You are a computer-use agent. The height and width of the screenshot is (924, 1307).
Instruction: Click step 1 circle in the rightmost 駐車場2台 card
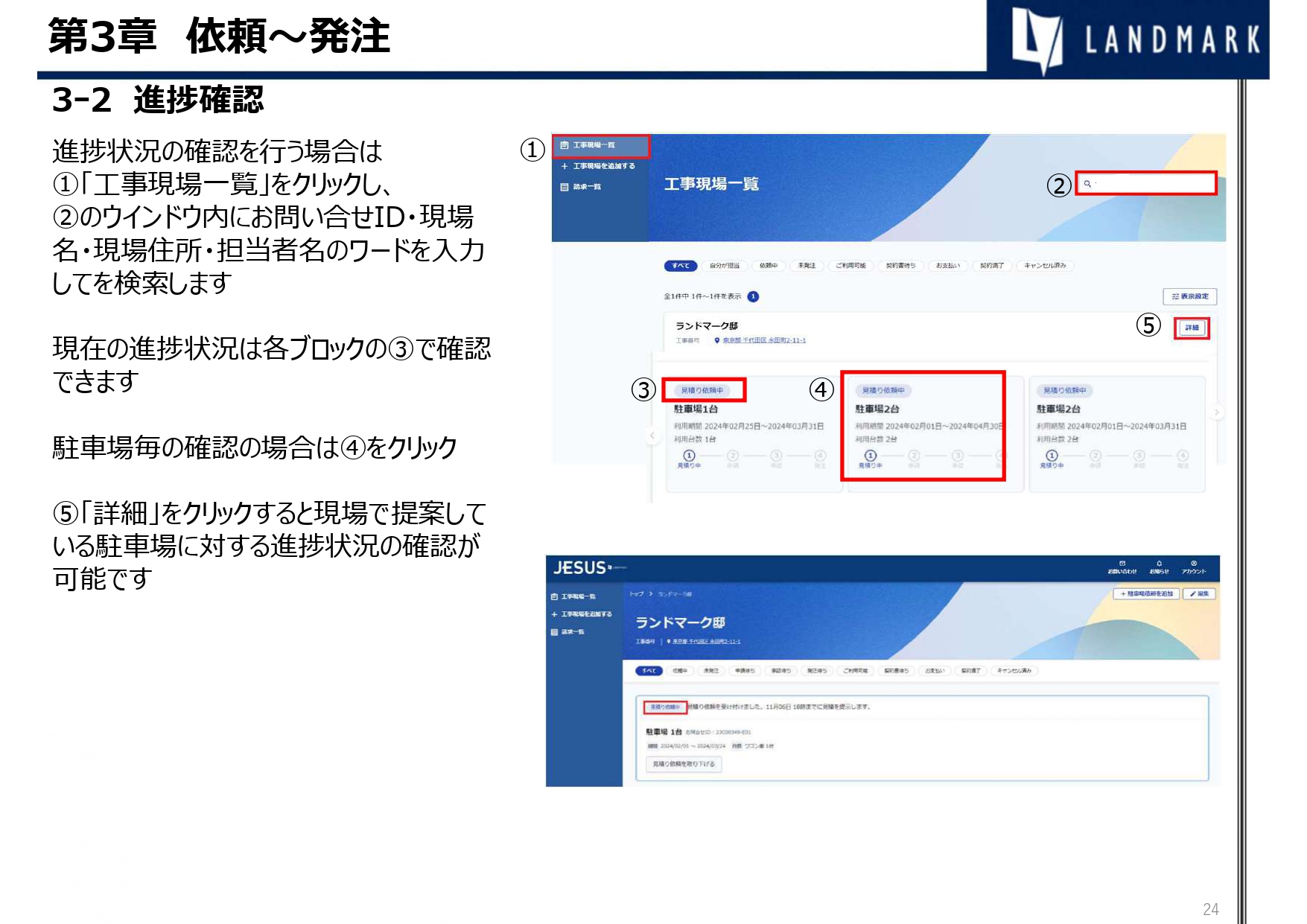(1052, 455)
